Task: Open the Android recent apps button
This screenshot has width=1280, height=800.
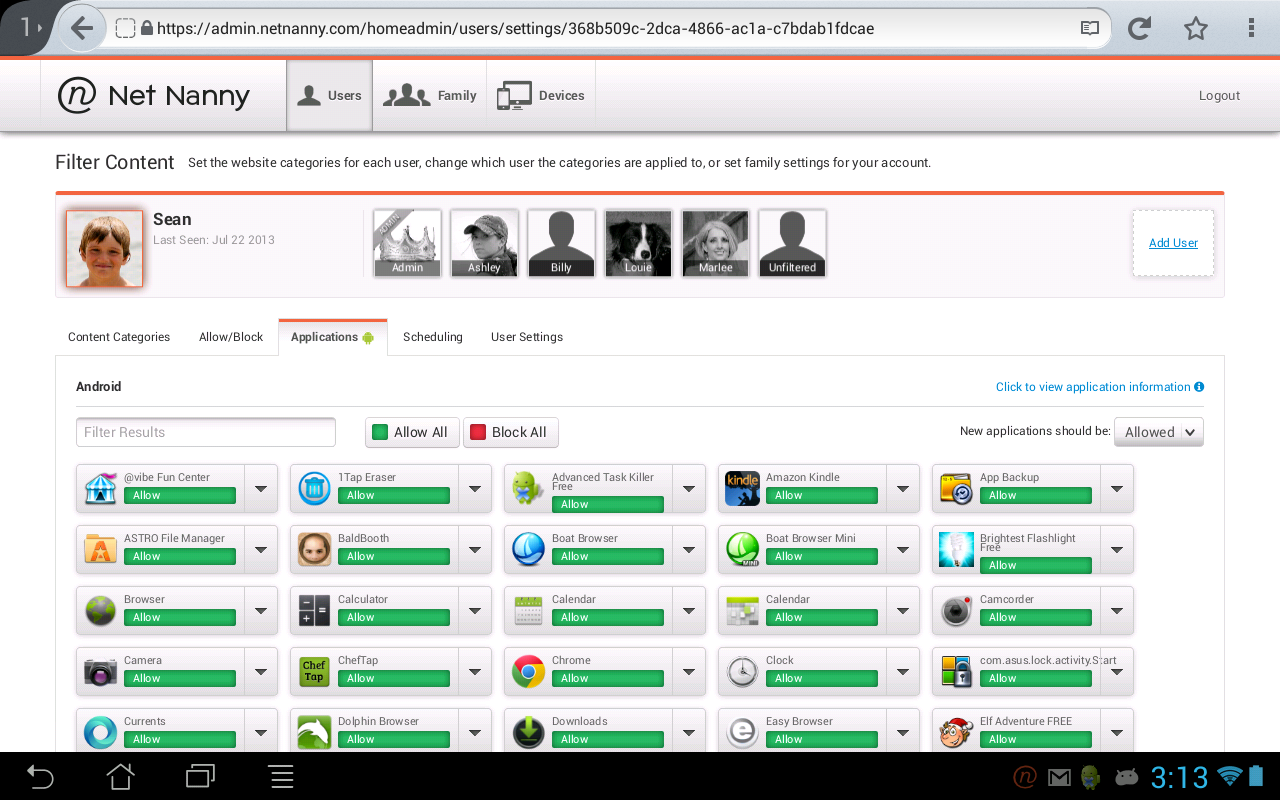Action: 201,776
